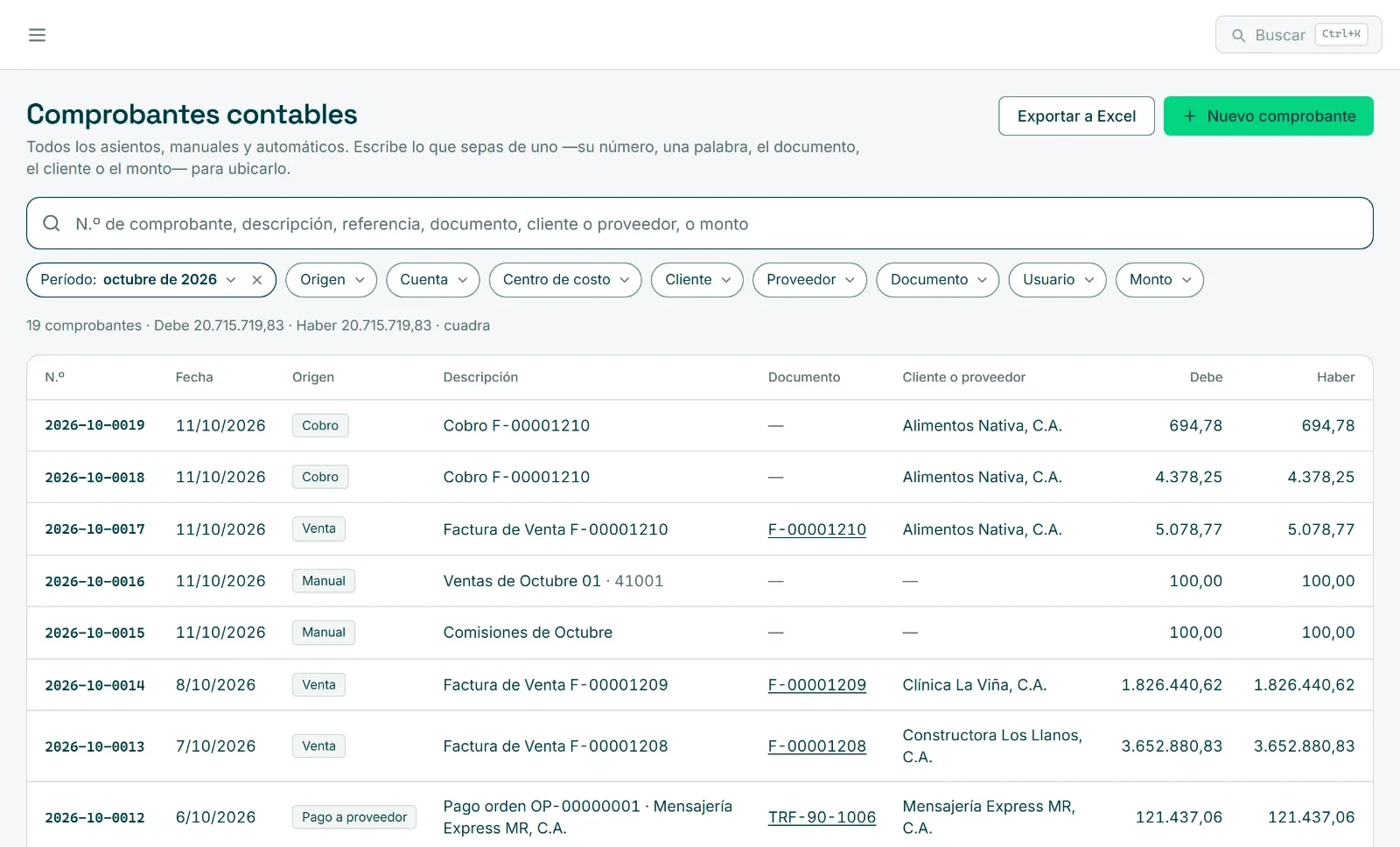Click the Debe amount 1.826.440,62
Image resolution: width=1400 pixels, height=847 pixels.
(x=1172, y=685)
